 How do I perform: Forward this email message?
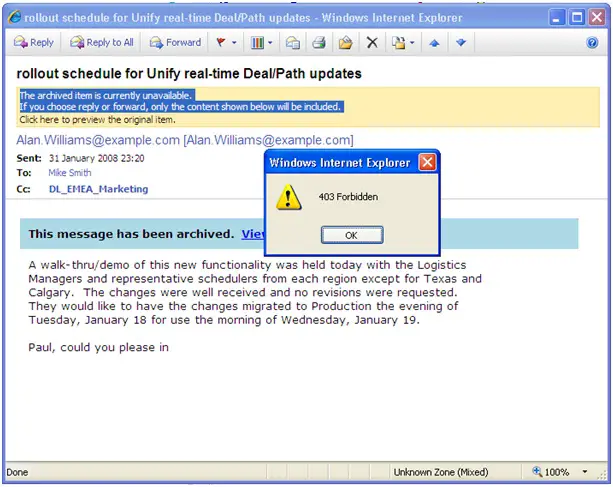pyautogui.click(x=176, y=42)
